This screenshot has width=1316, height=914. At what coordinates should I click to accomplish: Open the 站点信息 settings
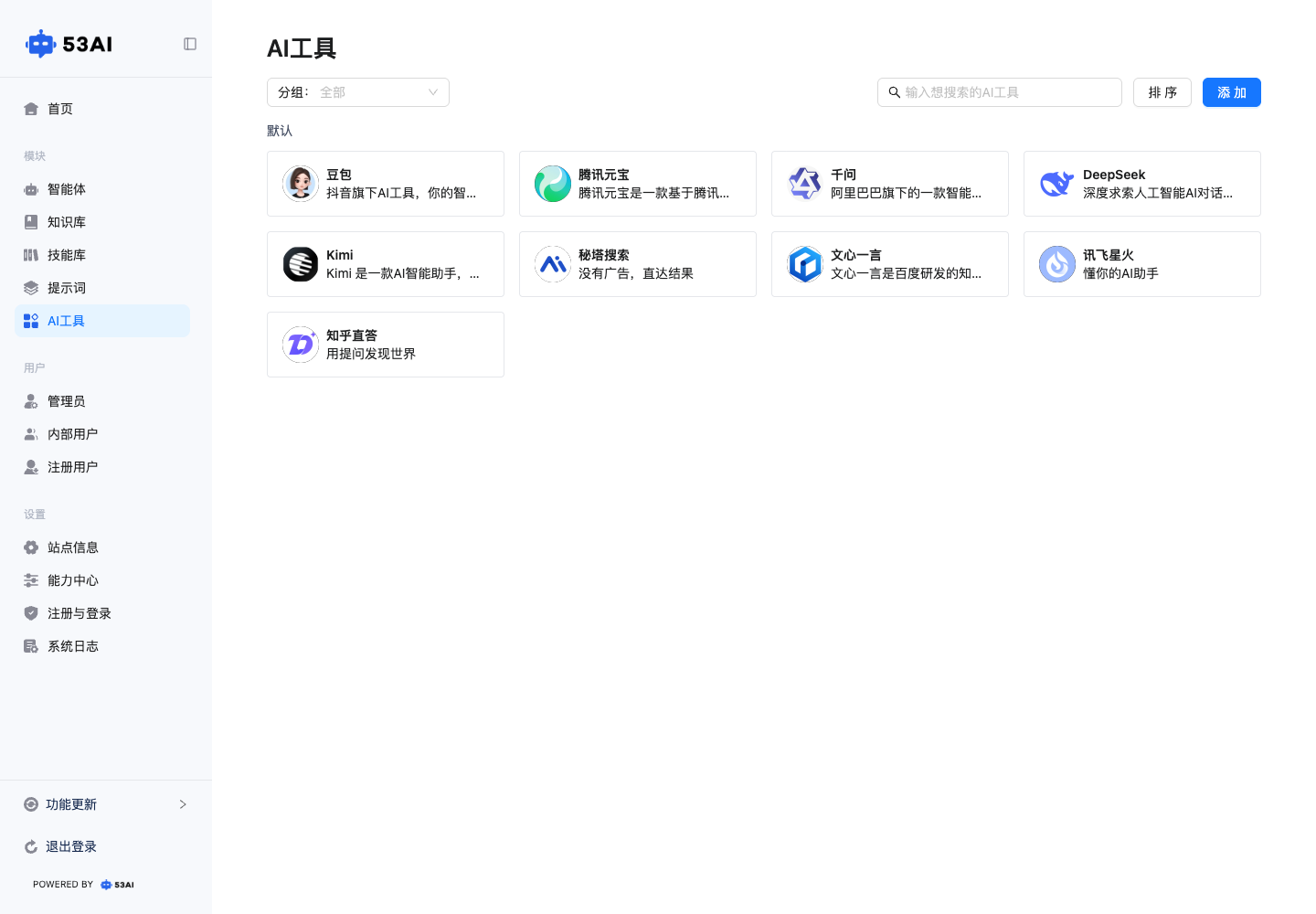coord(102,547)
